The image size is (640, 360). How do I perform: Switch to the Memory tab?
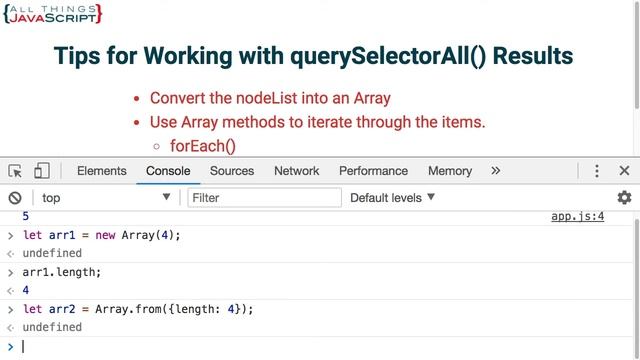click(450, 171)
